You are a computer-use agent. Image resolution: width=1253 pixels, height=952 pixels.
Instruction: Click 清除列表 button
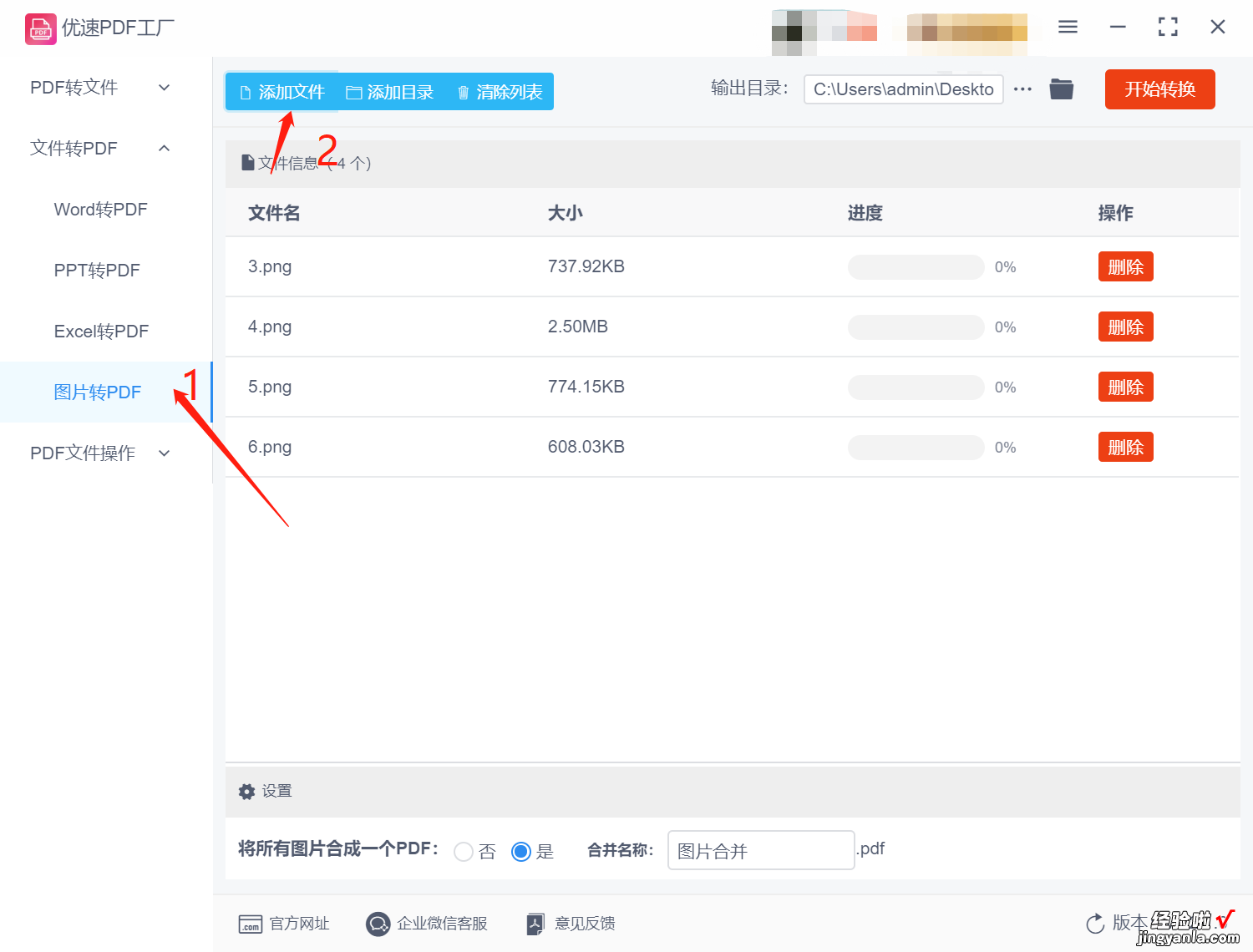tap(500, 92)
